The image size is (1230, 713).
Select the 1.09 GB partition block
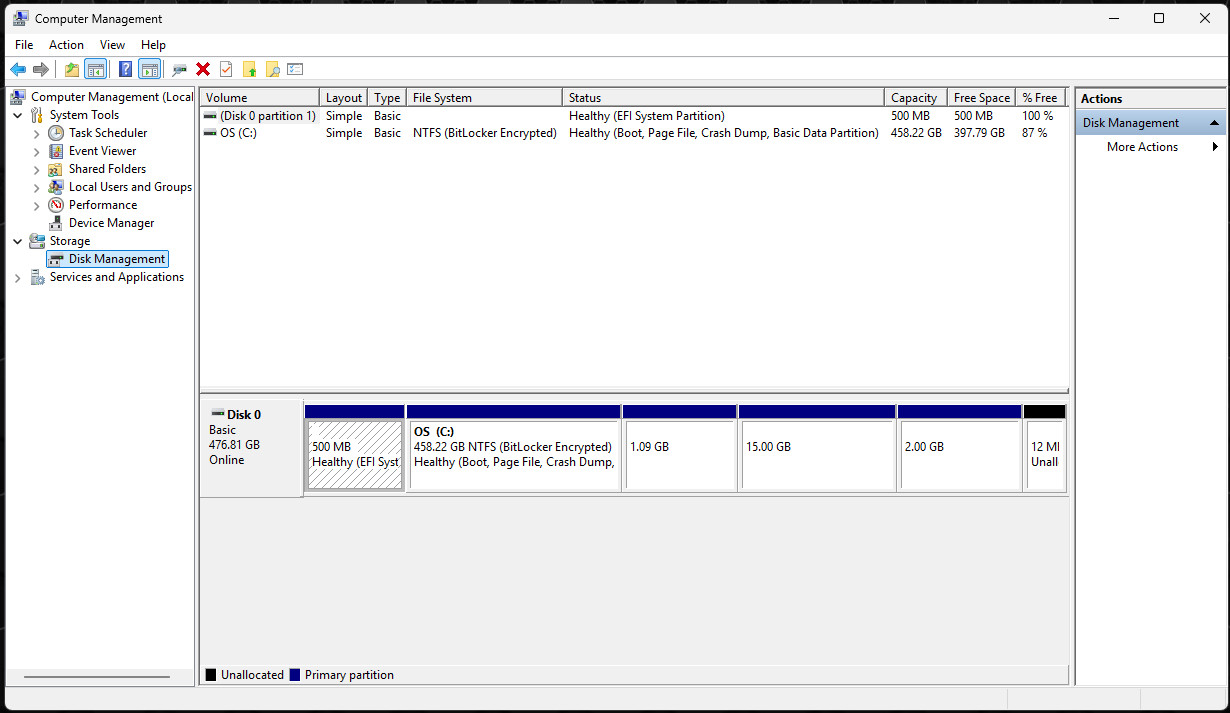coord(680,448)
